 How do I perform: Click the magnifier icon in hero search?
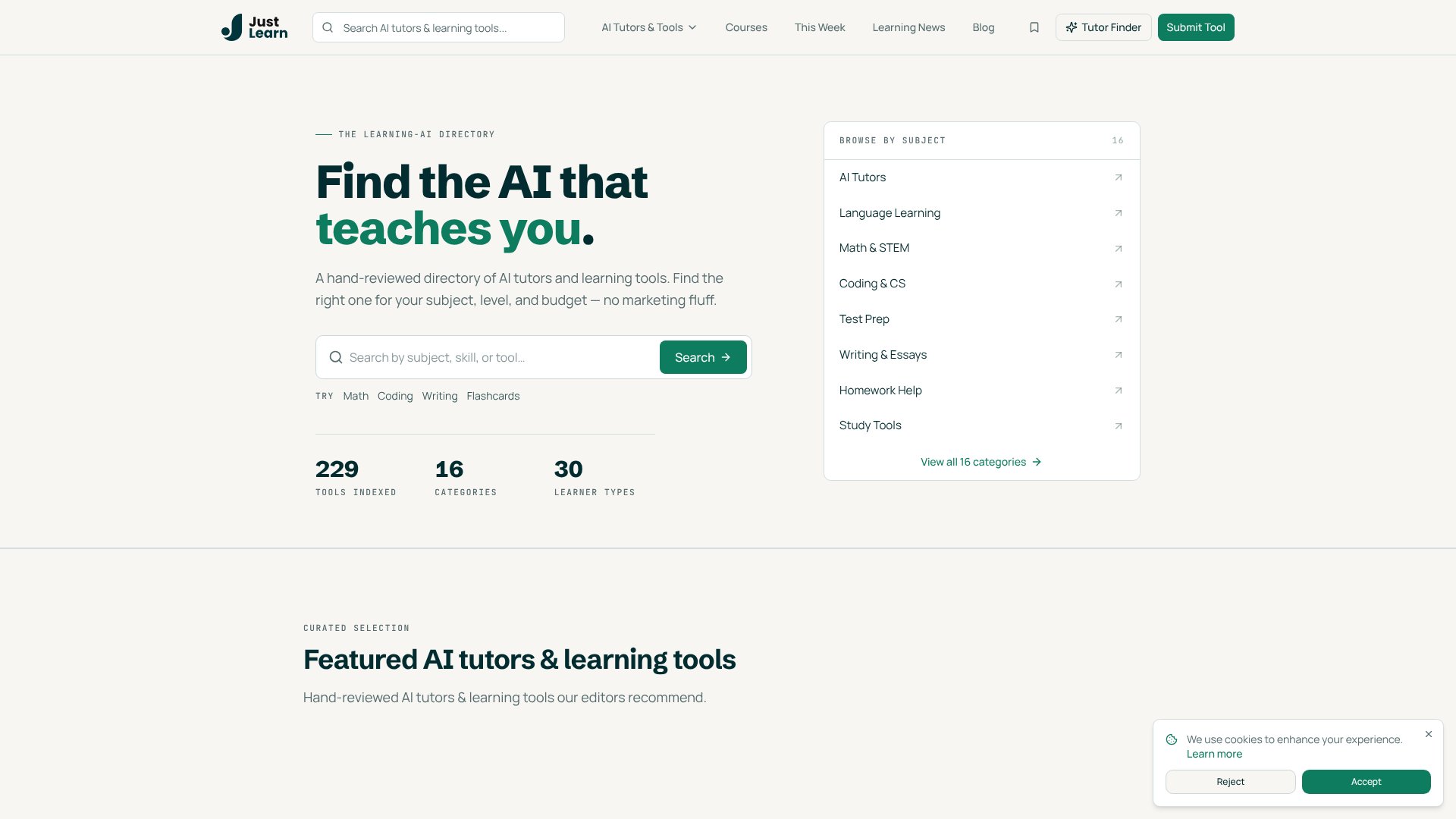pyautogui.click(x=335, y=357)
